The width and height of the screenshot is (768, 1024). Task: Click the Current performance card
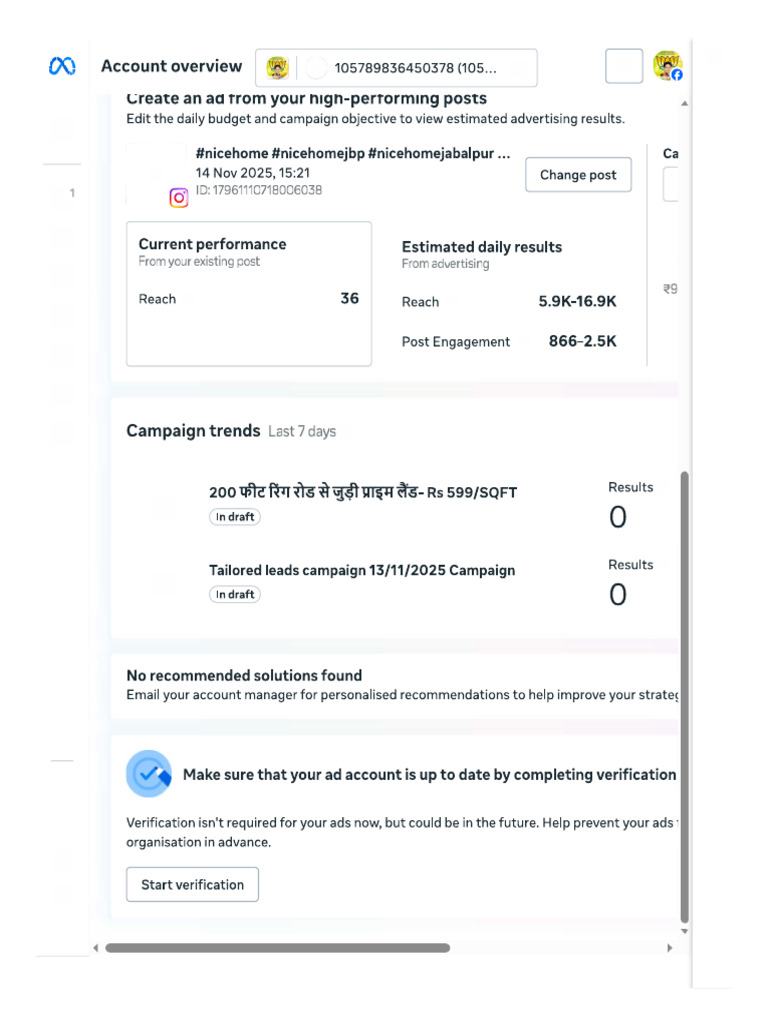coord(249,294)
